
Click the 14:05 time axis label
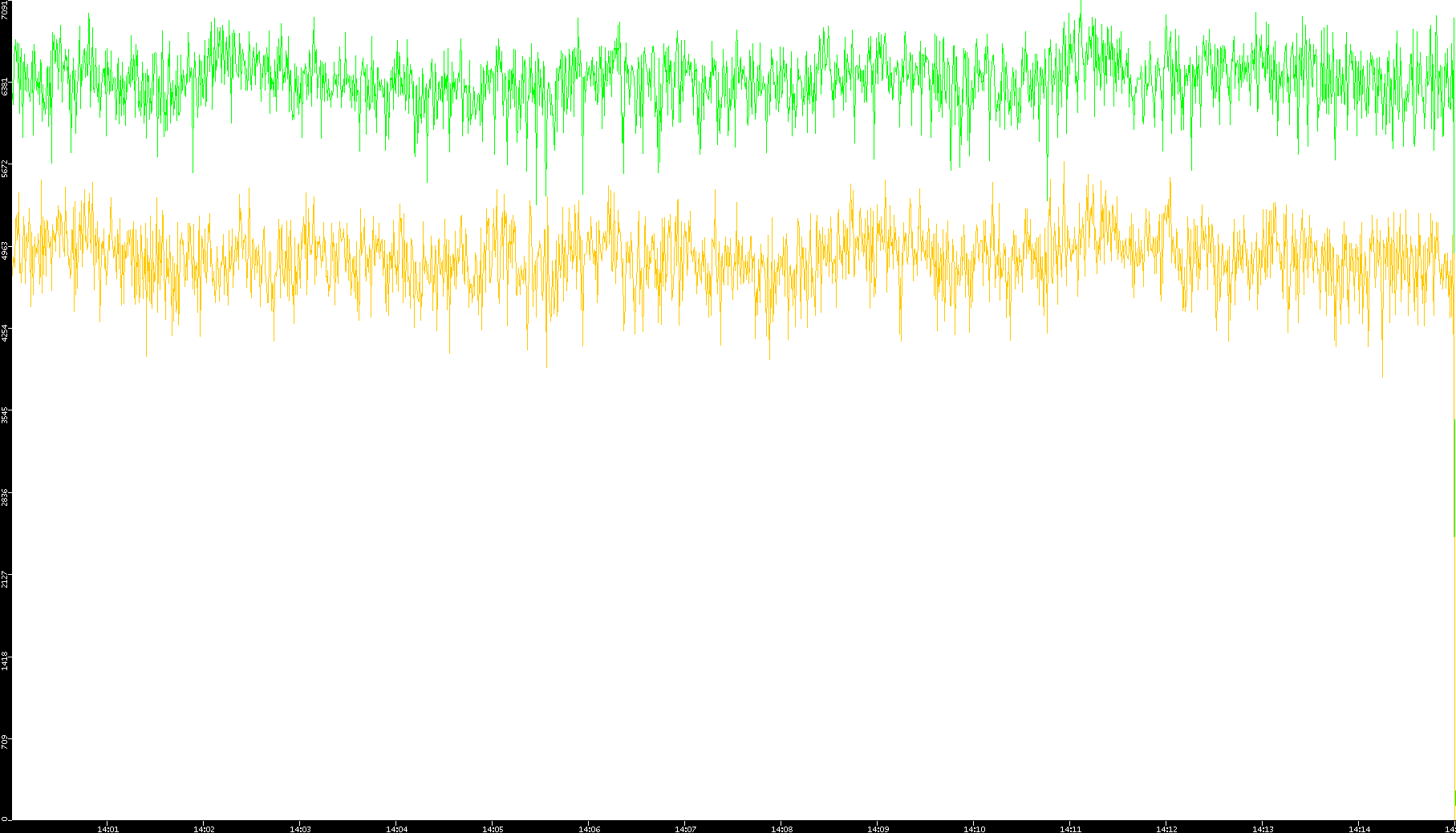tap(493, 829)
